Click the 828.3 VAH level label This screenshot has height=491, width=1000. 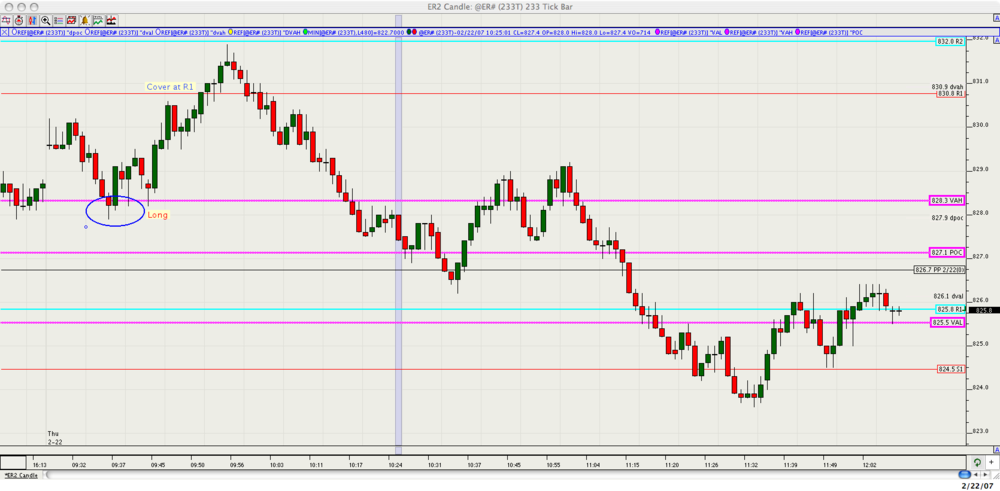coord(947,200)
